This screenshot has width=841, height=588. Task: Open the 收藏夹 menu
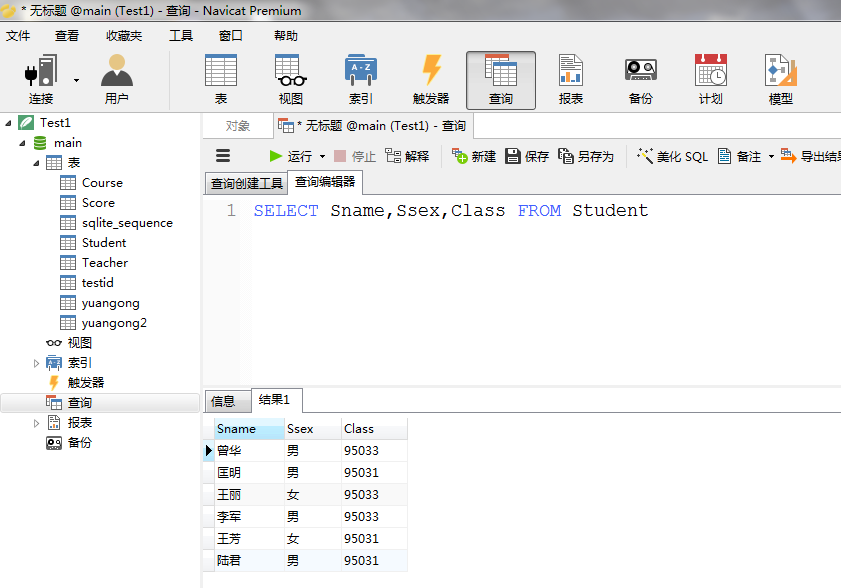pos(124,36)
